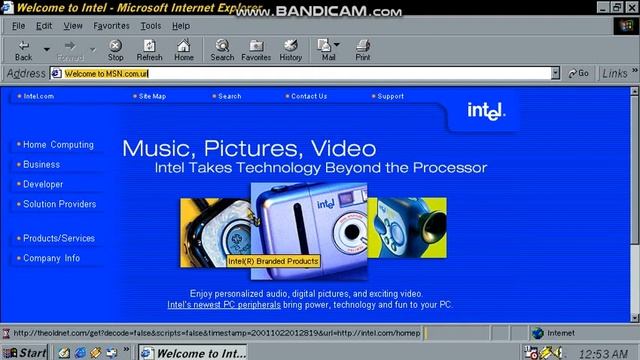Image resolution: width=640 pixels, height=360 pixels.
Task: Click the Internet zone globe icon
Action: coord(538,333)
